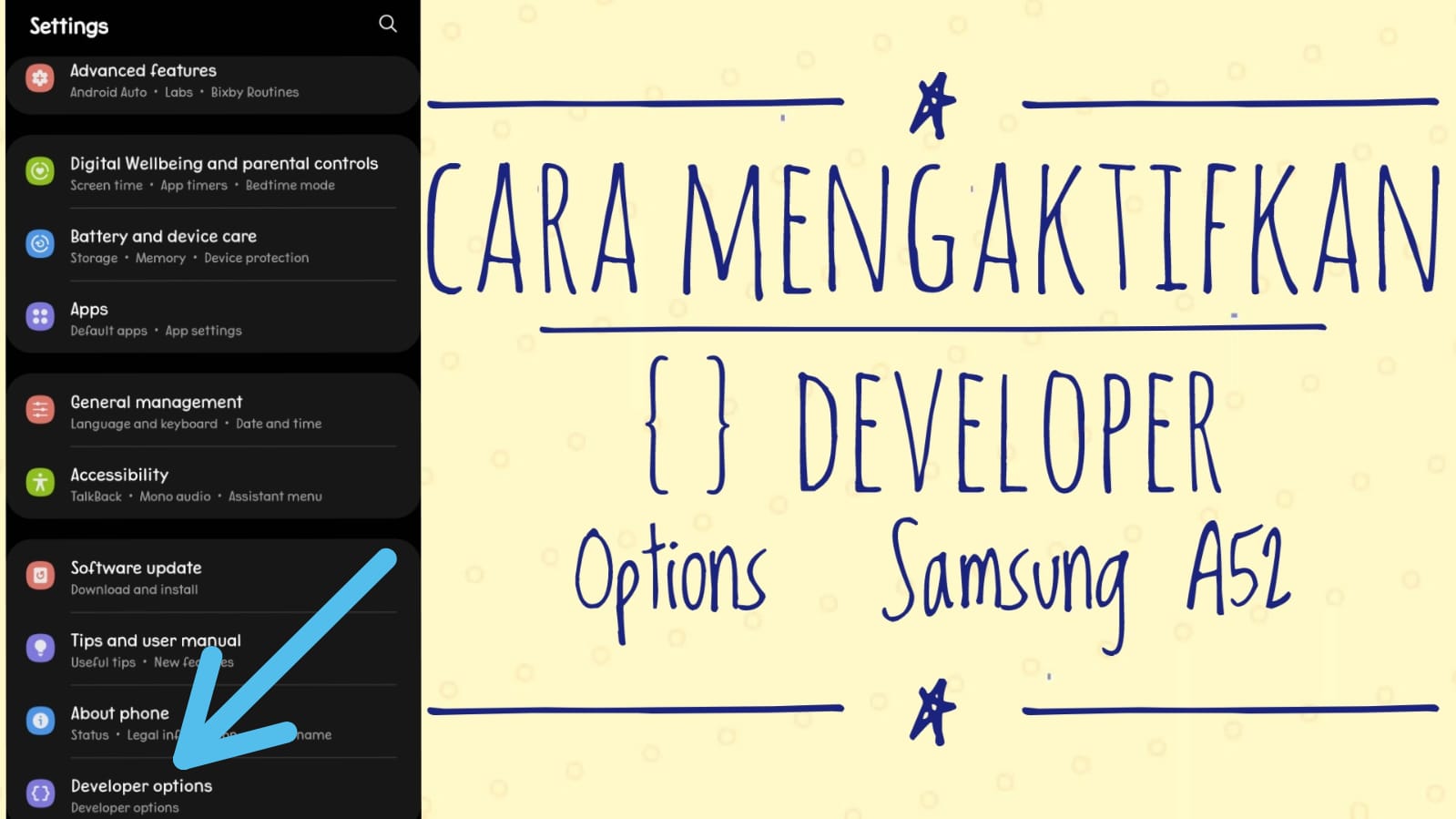
Task: Tap the Battery and device care icon
Action: [x=40, y=244]
